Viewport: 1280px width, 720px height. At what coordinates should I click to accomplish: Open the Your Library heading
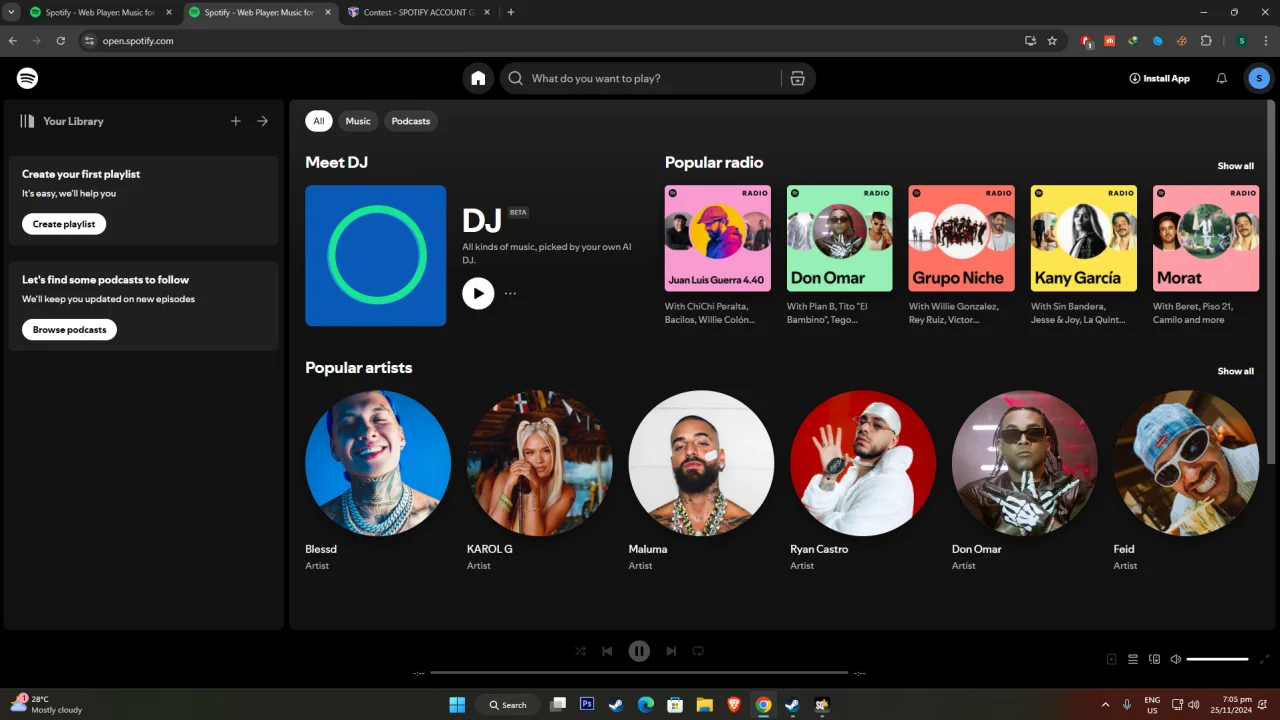tap(73, 121)
